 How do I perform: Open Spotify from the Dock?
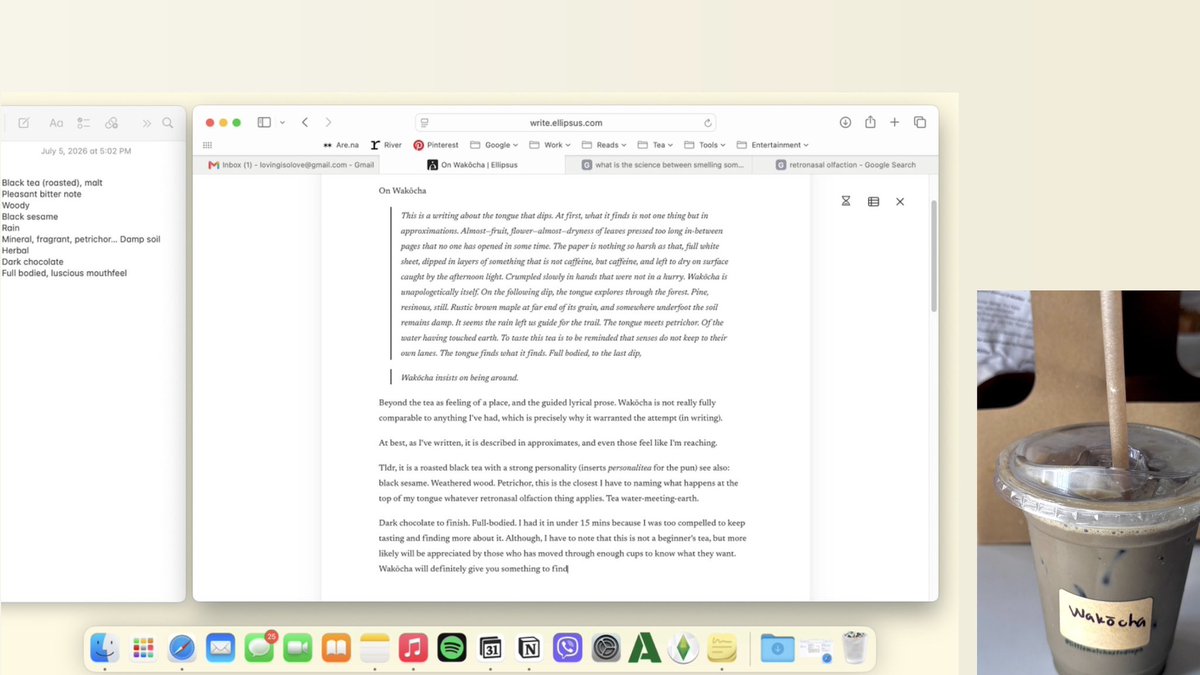pyautogui.click(x=452, y=648)
